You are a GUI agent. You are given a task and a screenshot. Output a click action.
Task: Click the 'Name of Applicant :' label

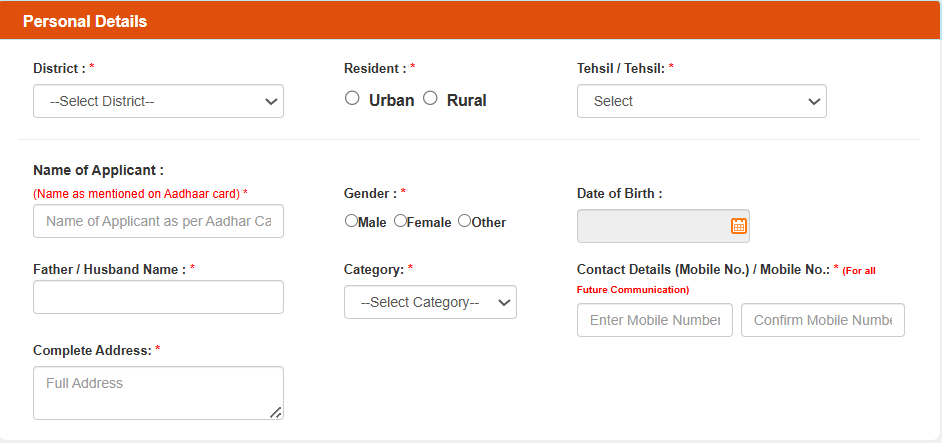99,170
